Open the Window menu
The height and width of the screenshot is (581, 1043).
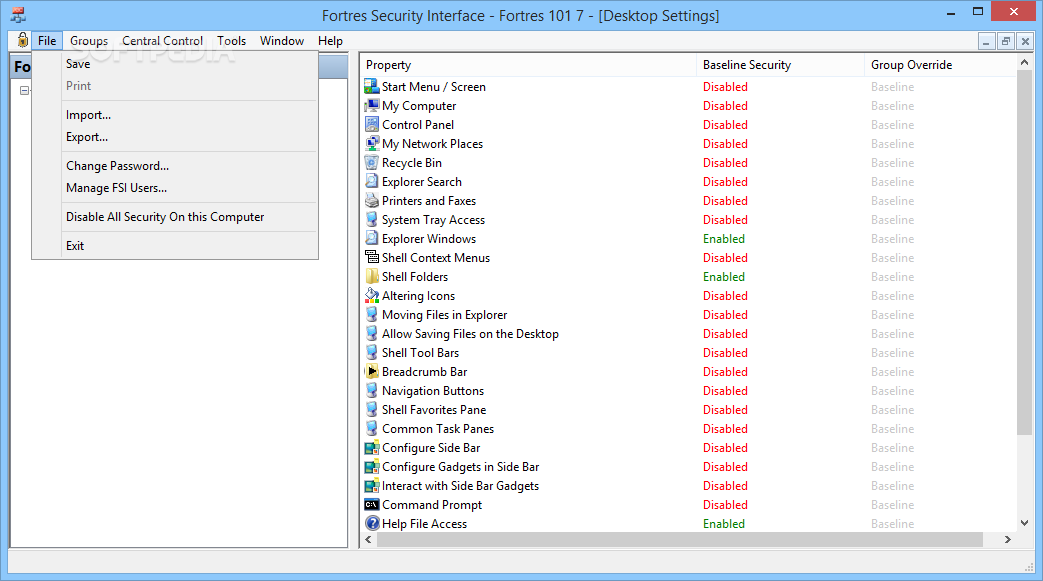(x=282, y=41)
